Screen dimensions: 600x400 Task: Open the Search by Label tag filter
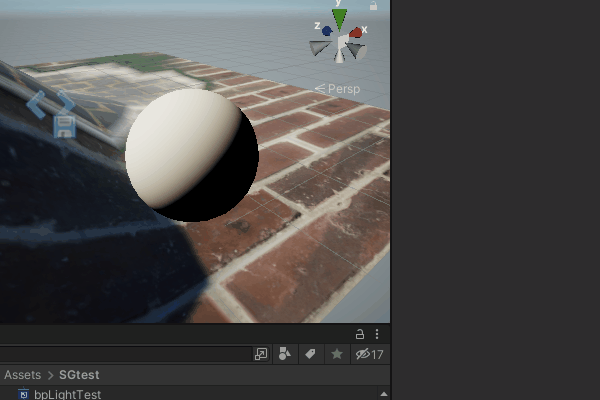(310, 354)
